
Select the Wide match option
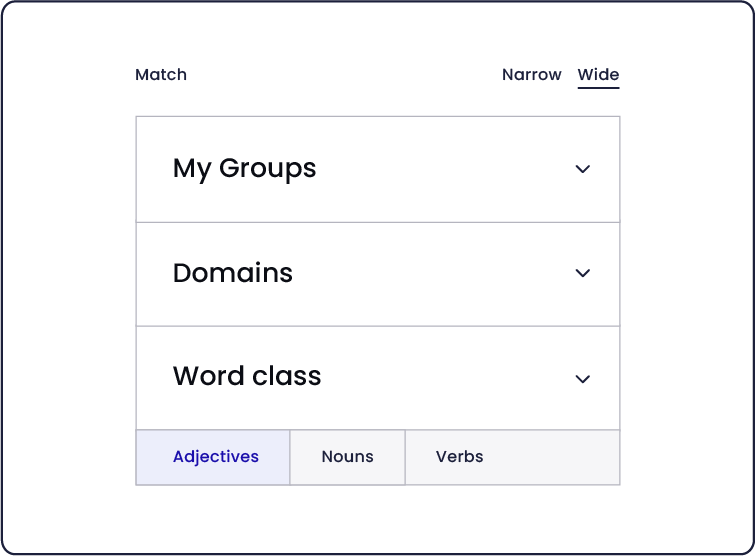click(599, 75)
